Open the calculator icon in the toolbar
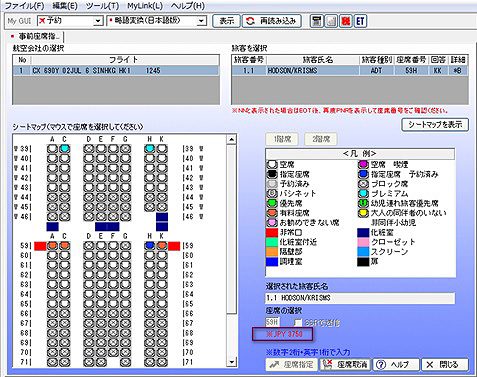Viewport: 477px width, 377px height. click(x=317, y=21)
